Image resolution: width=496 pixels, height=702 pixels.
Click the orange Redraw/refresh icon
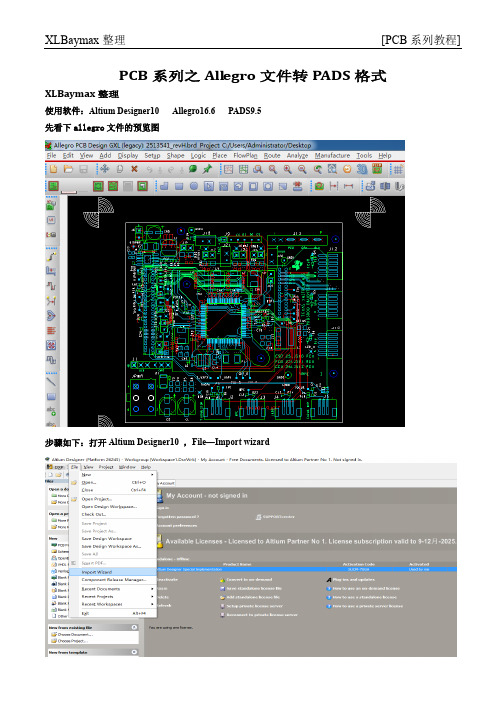[x=347, y=169]
